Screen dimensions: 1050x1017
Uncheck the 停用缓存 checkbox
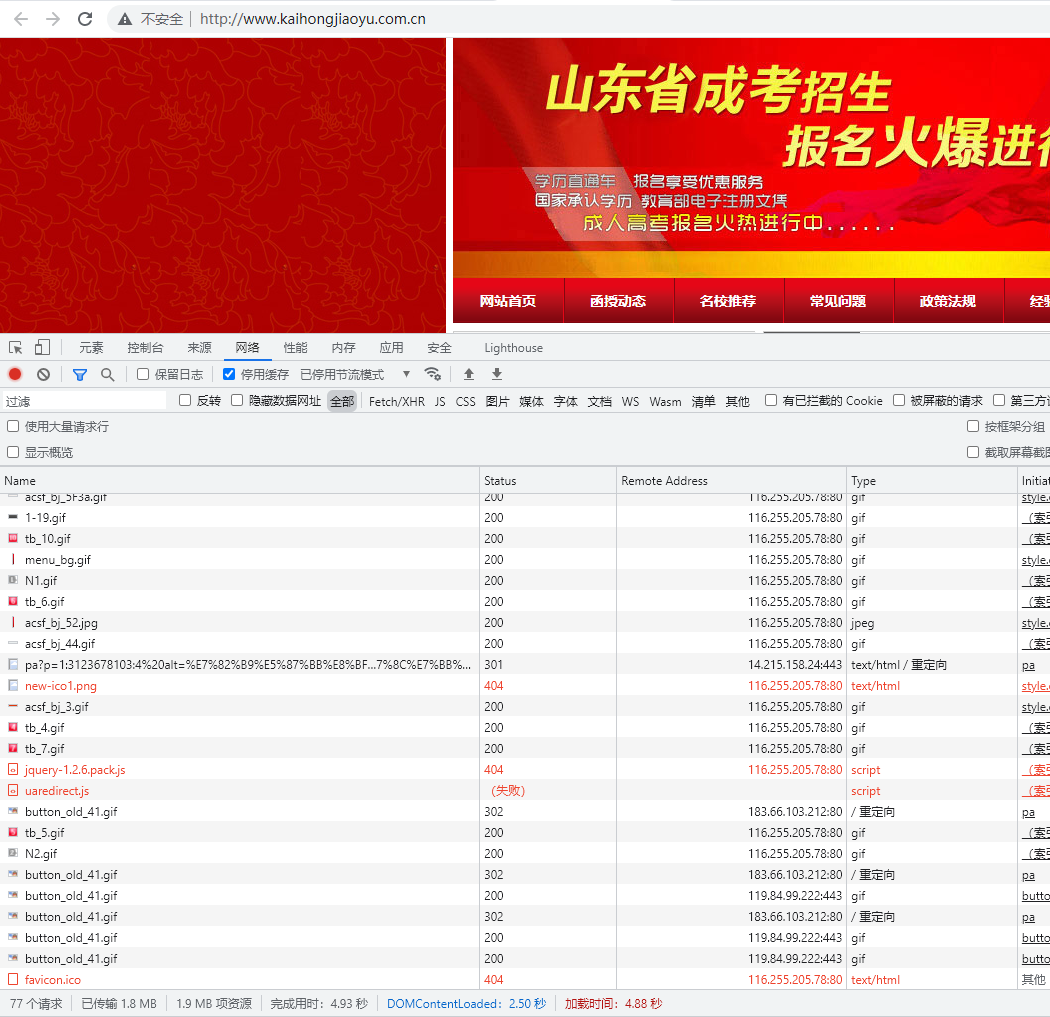pyautogui.click(x=229, y=374)
